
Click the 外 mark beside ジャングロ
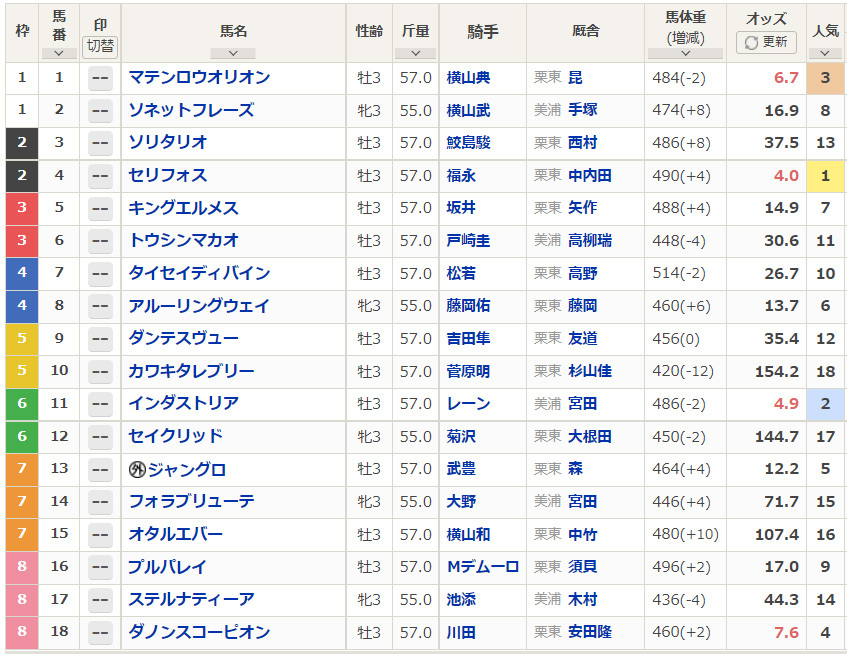tap(137, 469)
